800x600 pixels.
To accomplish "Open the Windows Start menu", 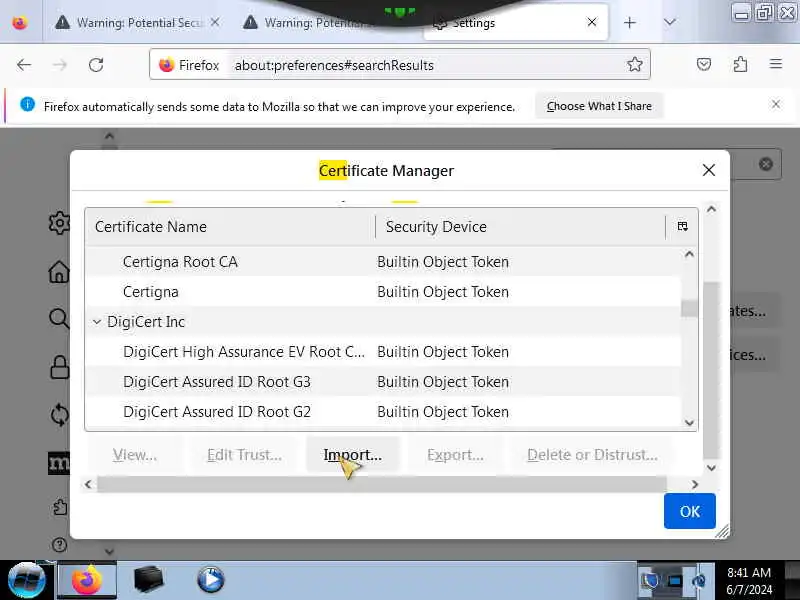I will tap(27, 580).
